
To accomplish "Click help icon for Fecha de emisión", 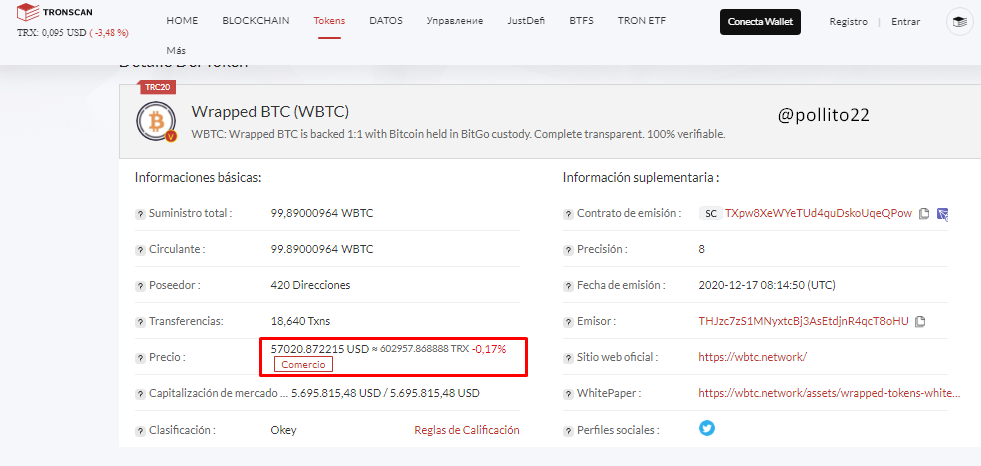I will coord(568,286).
